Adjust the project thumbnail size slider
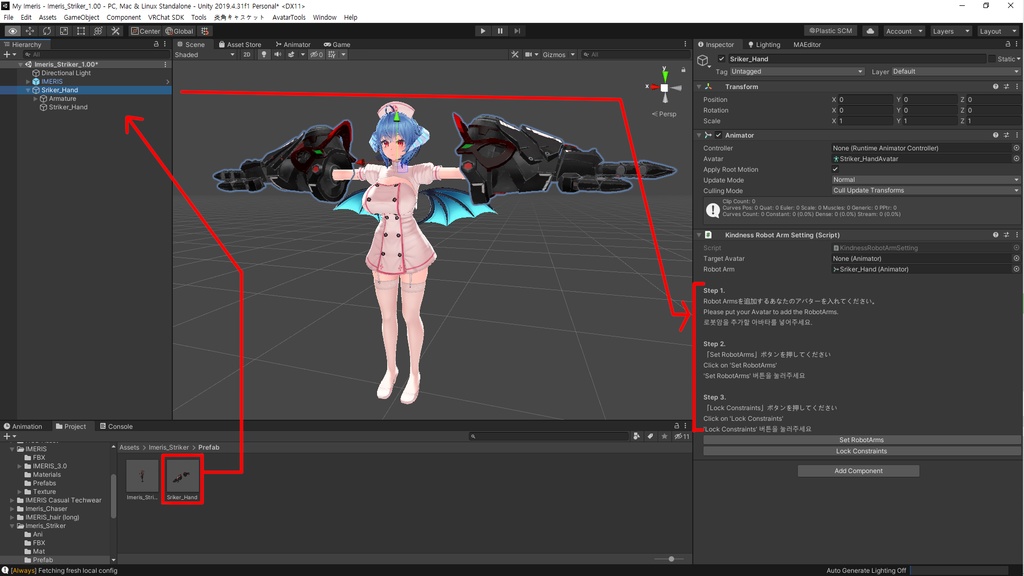The height and width of the screenshot is (576, 1024). pyautogui.click(x=671, y=559)
